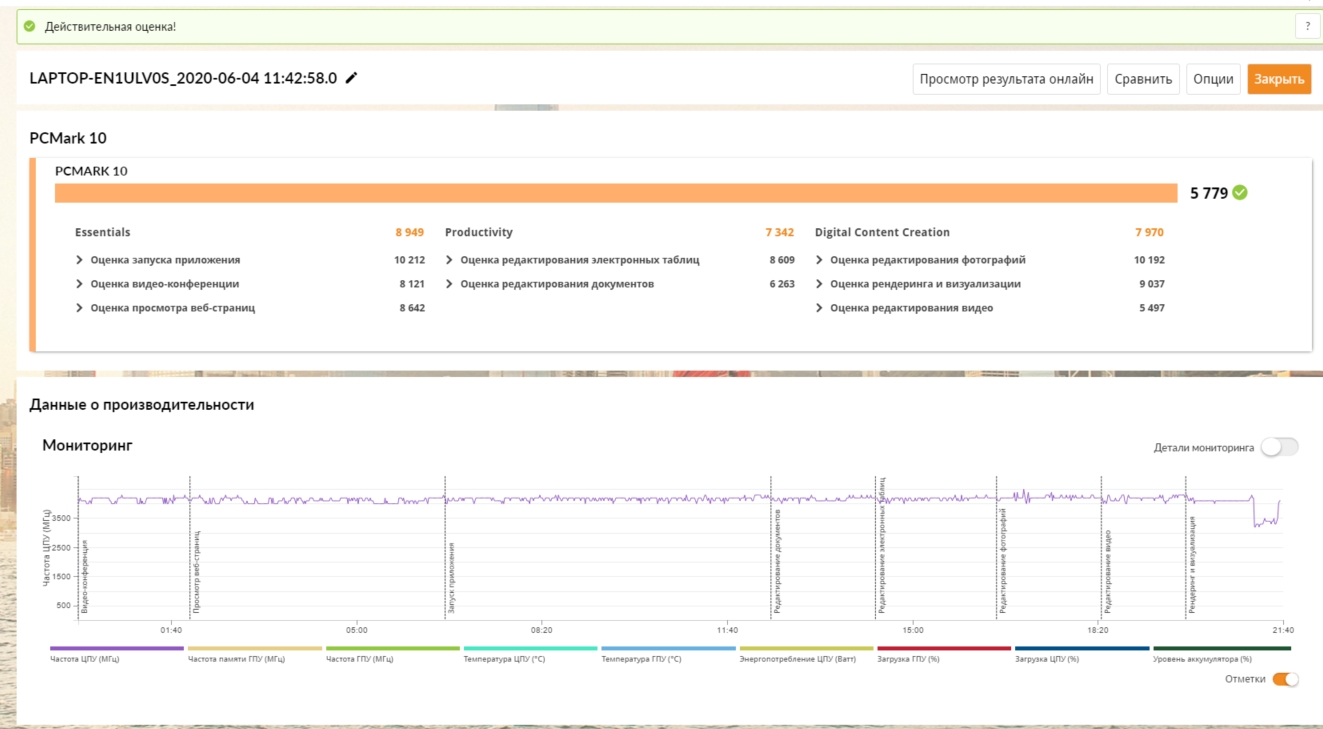Open the Сравнить comparison button
The width and height of the screenshot is (1323, 729).
pos(1143,79)
